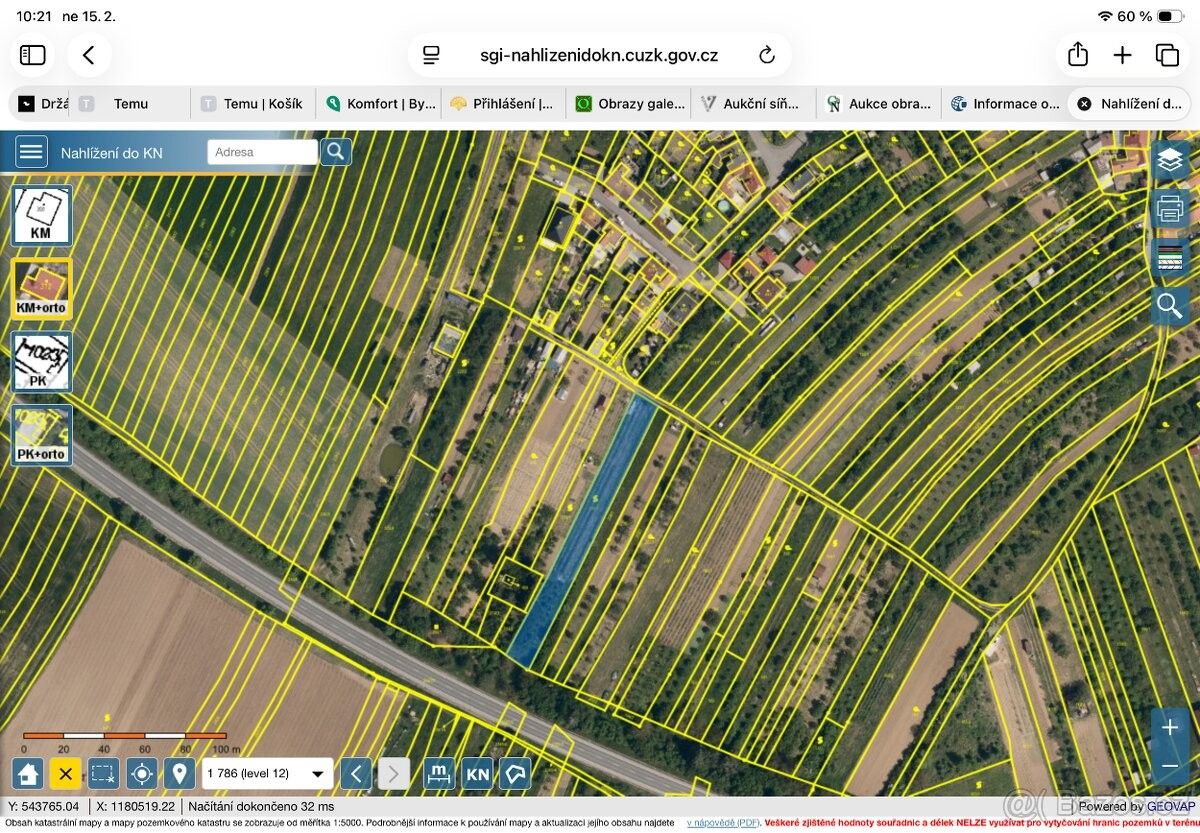Expand the hamburger main menu

pos(31,152)
